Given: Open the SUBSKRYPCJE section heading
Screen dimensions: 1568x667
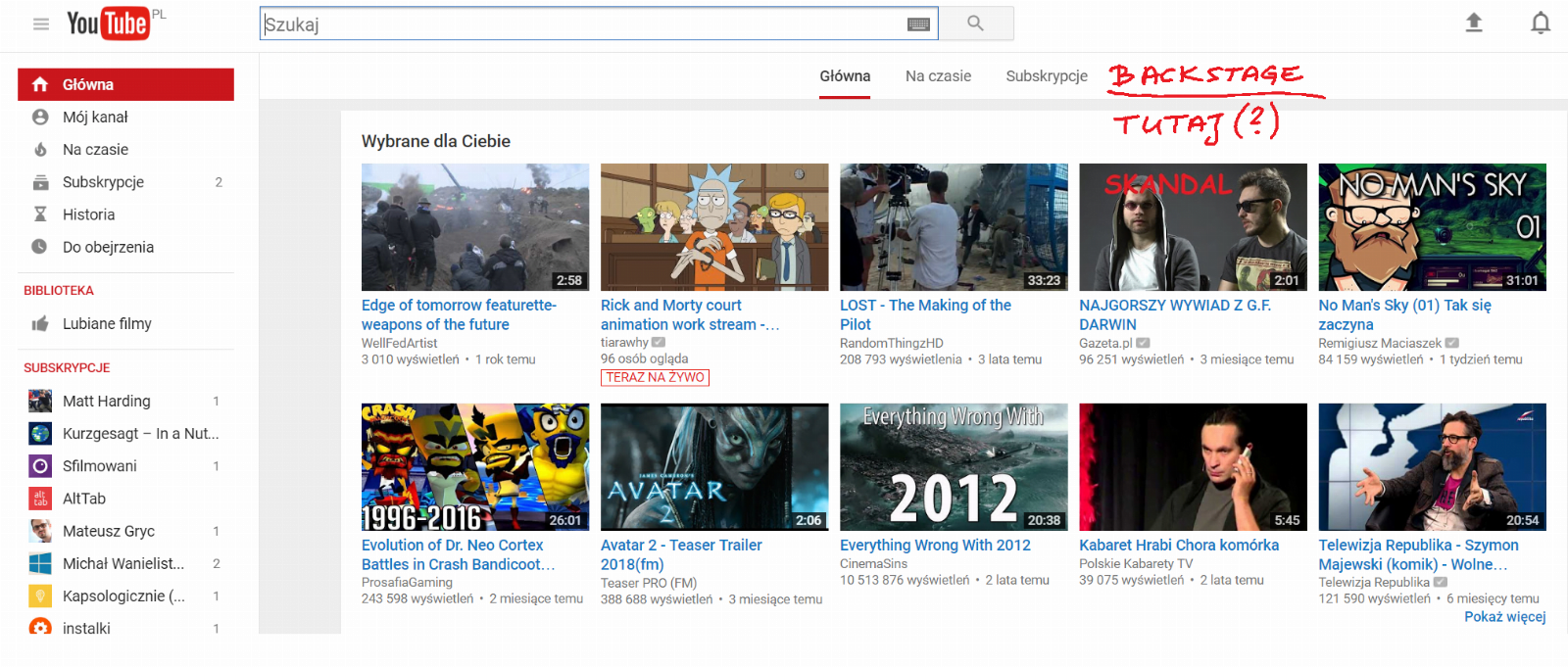Looking at the screenshot, I should 67,368.
